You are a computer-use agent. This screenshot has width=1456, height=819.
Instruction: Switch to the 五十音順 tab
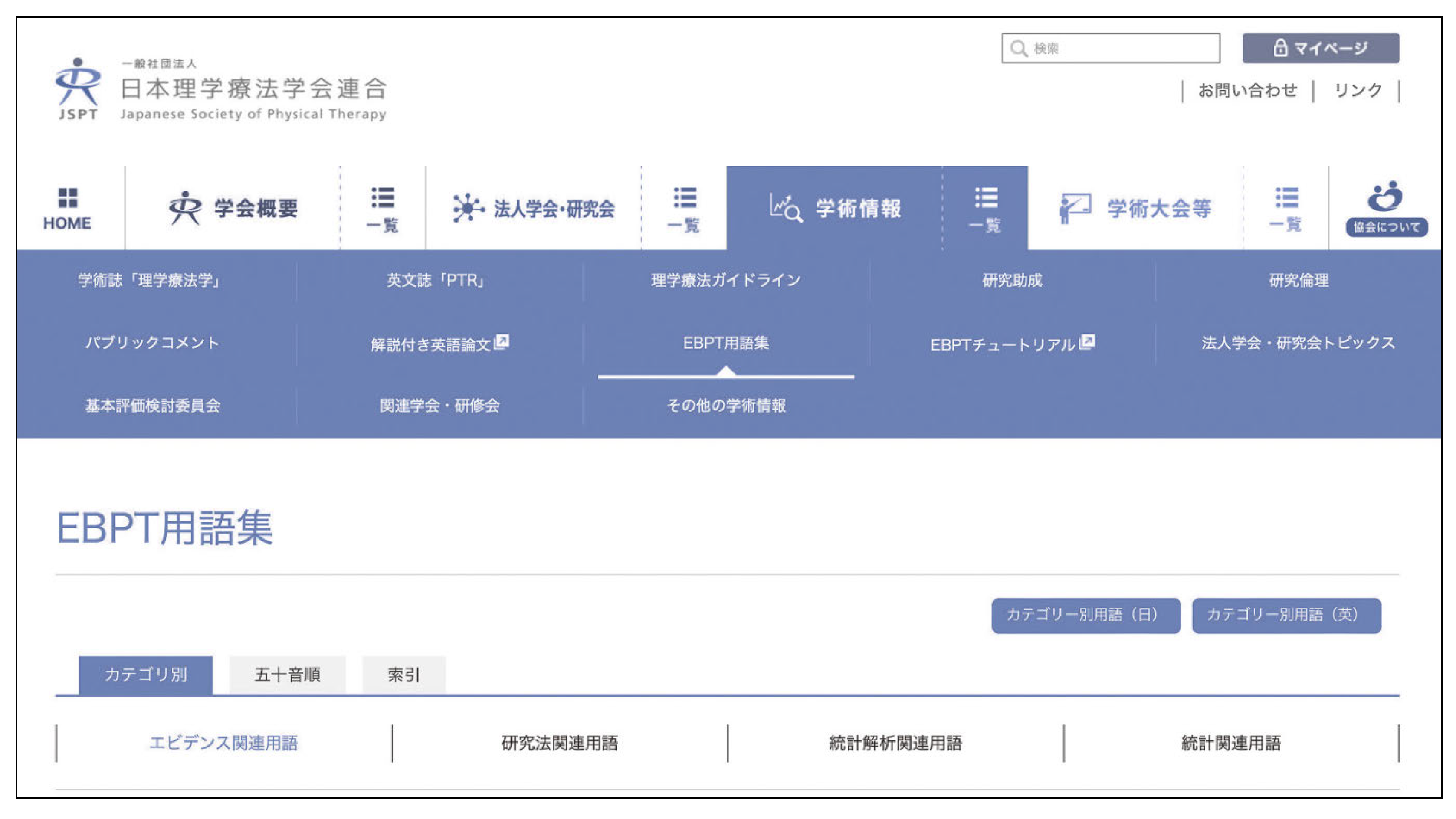287,674
